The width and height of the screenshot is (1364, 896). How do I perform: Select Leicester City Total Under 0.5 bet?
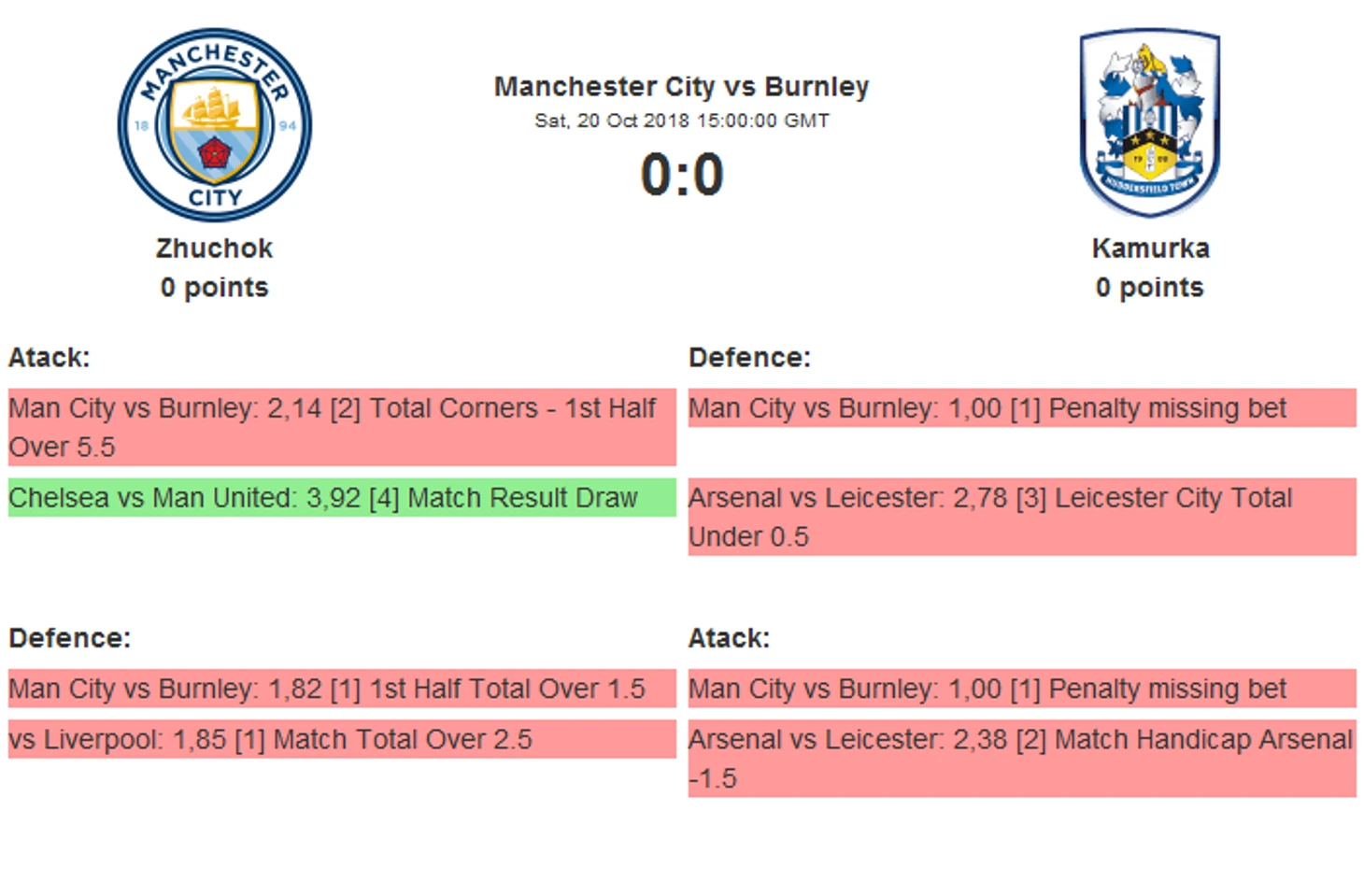pyautogui.click(x=1022, y=517)
